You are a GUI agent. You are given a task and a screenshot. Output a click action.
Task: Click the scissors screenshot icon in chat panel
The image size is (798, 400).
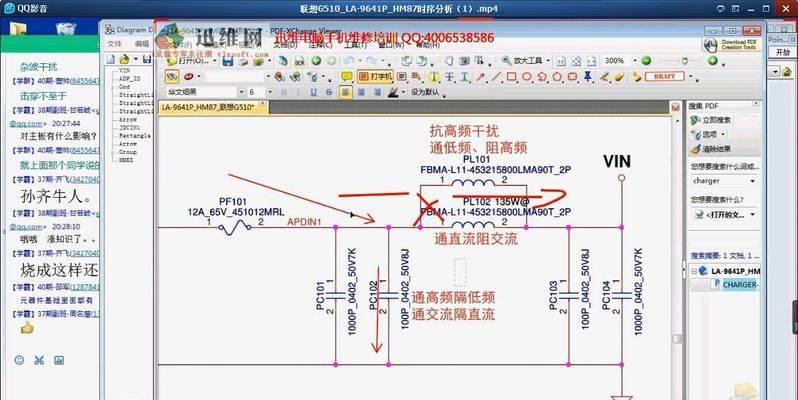[39, 360]
